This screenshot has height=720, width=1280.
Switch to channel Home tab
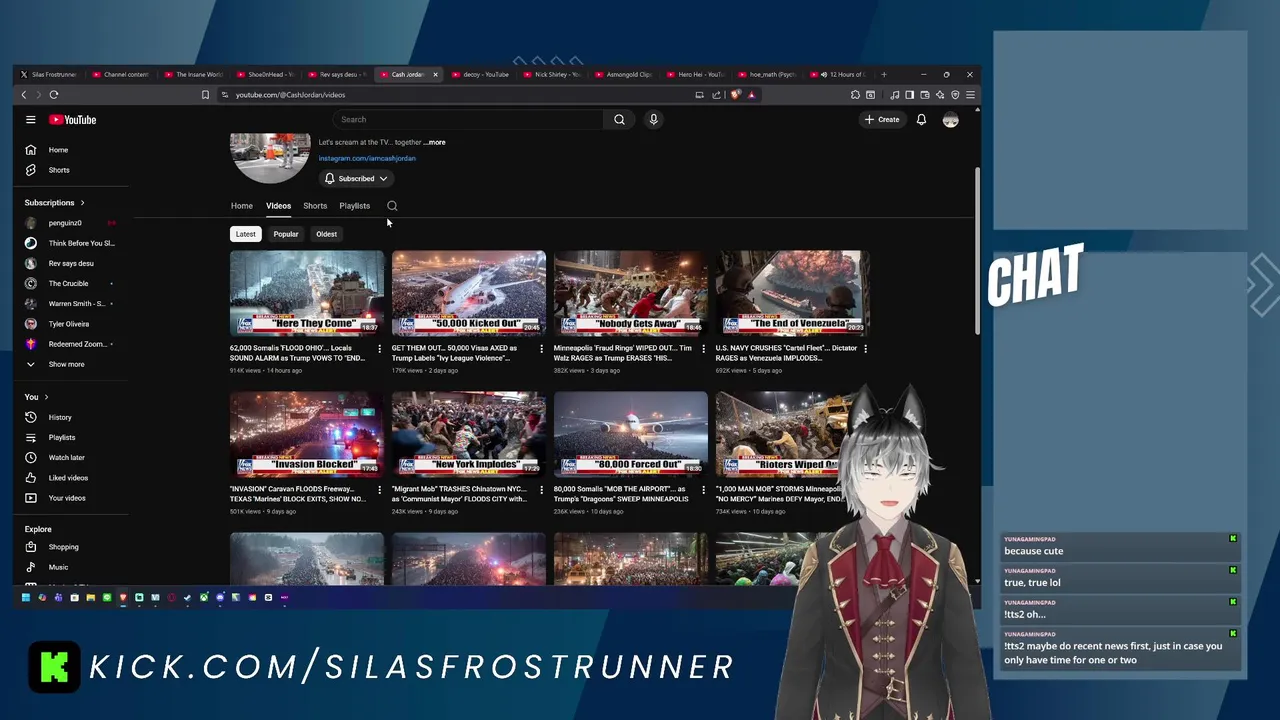click(242, 206)
